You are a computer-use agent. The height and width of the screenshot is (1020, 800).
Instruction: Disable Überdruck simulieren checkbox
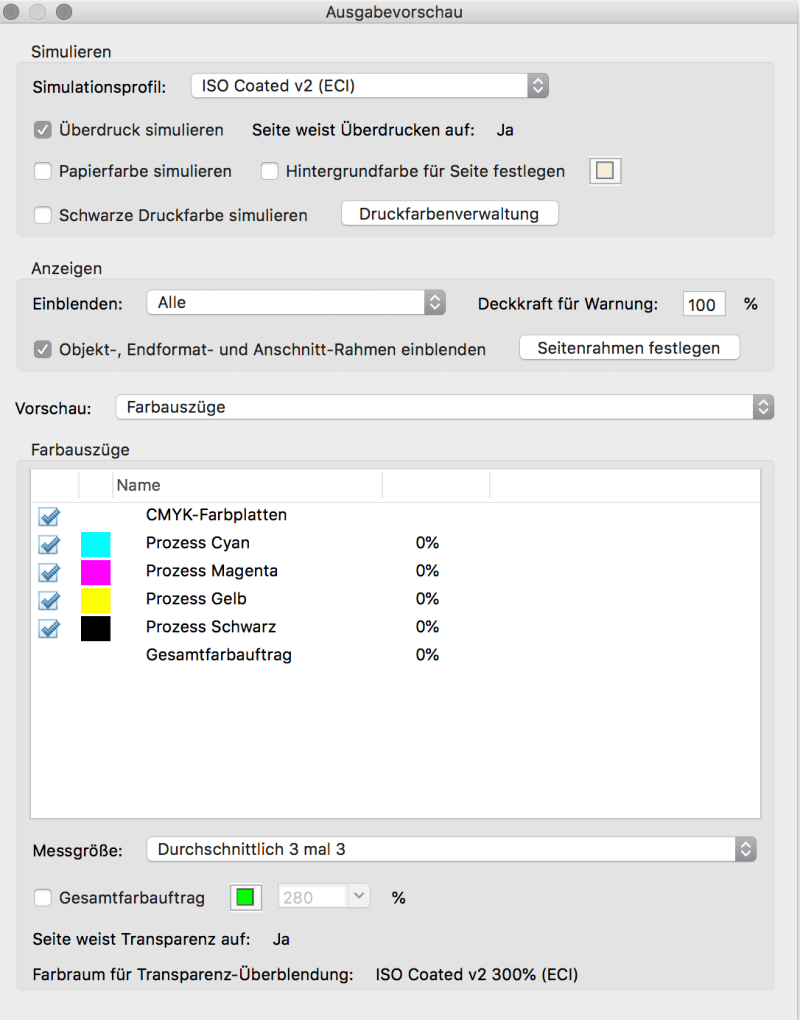click(x=43, y=130)
